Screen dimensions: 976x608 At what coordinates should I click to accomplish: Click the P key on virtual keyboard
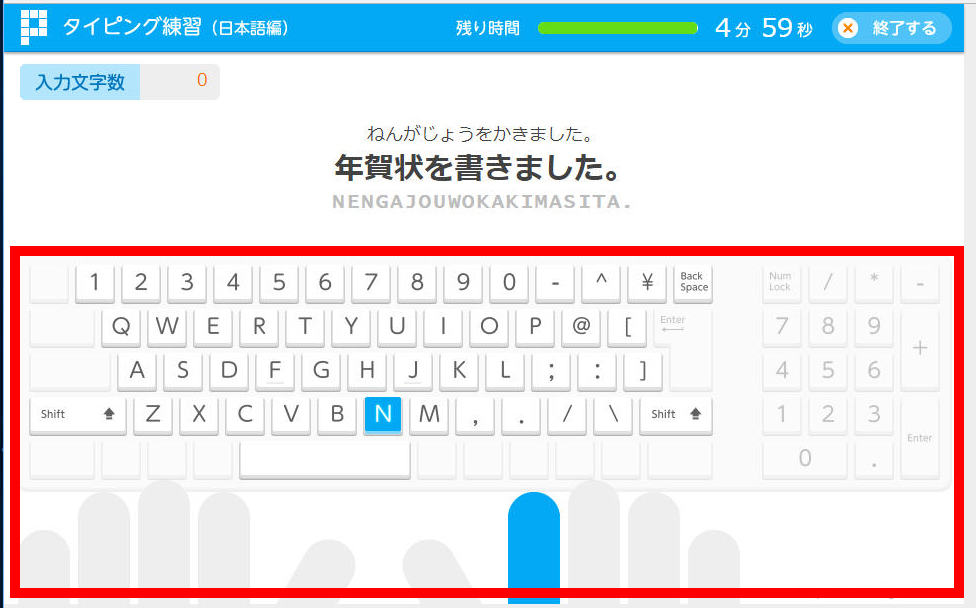[535, 327]
